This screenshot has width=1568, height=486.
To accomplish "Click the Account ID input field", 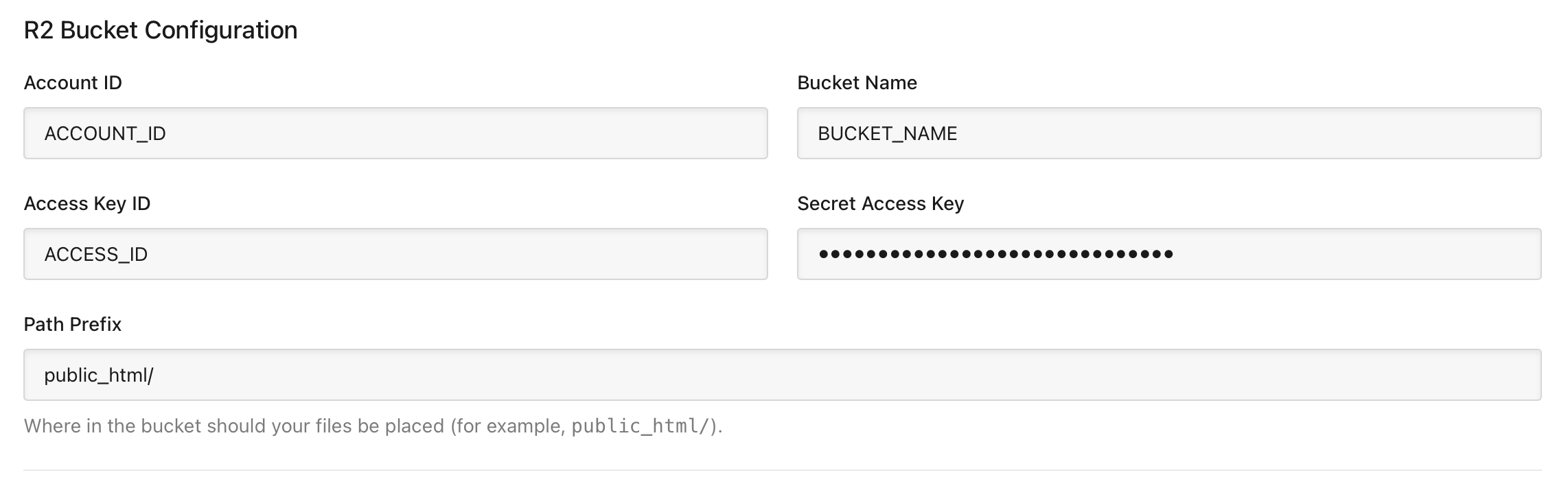I will pyautogui.click(x=395, y=133).
